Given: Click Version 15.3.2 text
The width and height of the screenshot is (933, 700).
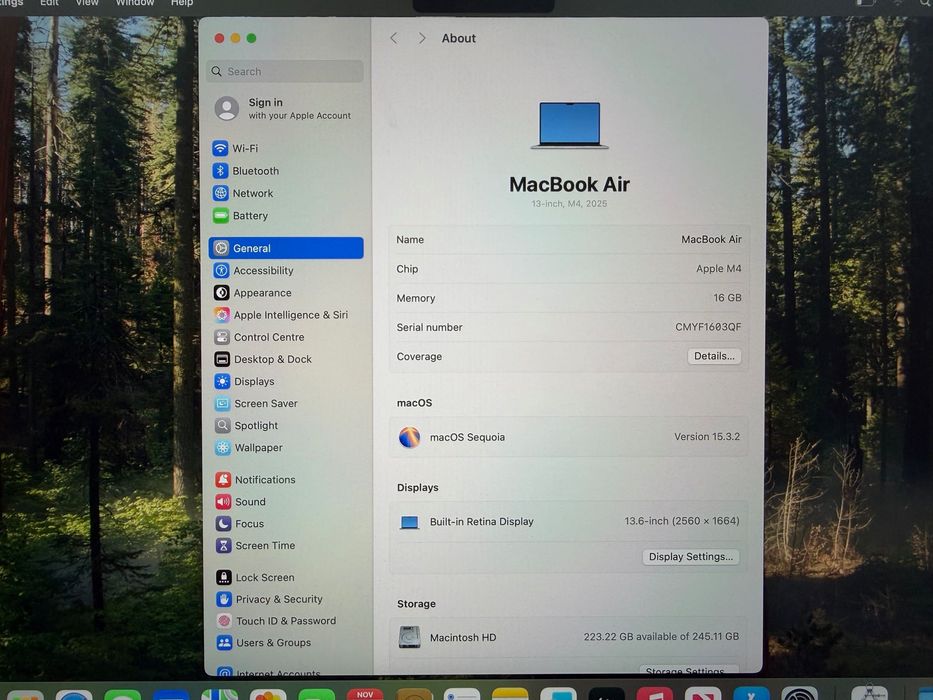Looking at the screenshot, I should pos(707,436).
